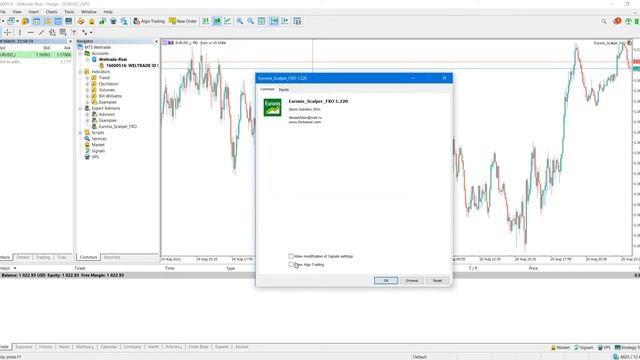Open the Window menu
This screenshot has height=360, width=640.
coord(89,12)
